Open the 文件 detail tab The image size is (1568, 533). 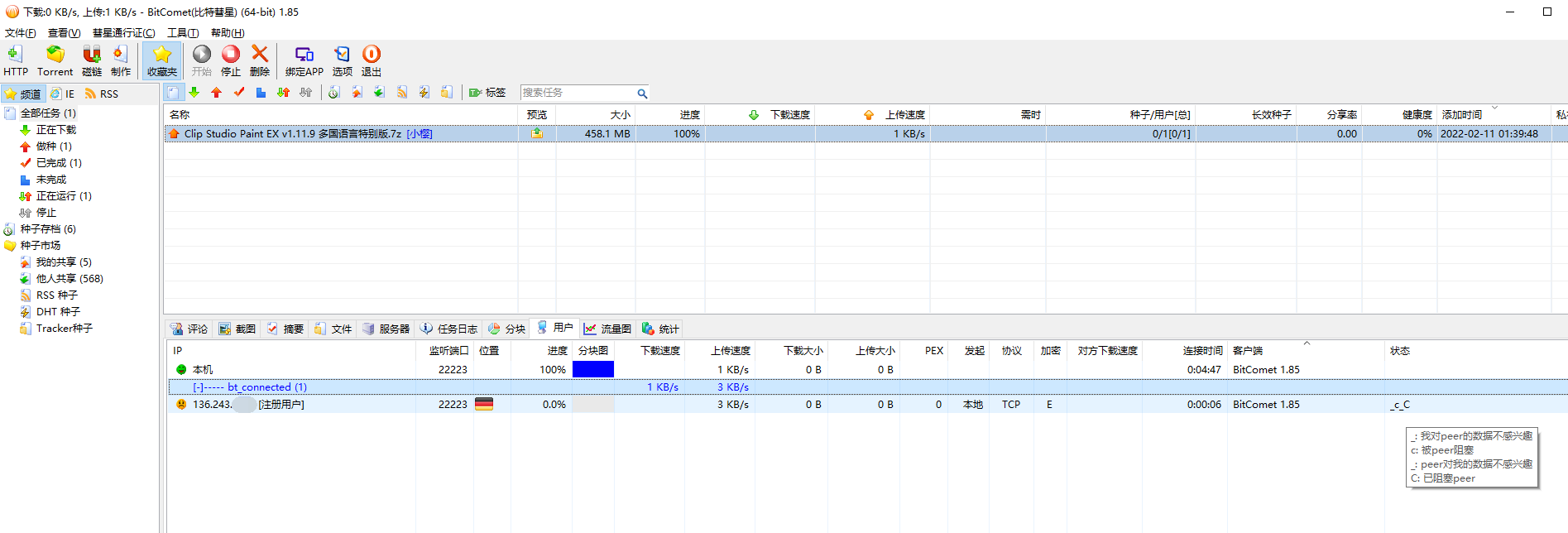(x=333, y=329)
